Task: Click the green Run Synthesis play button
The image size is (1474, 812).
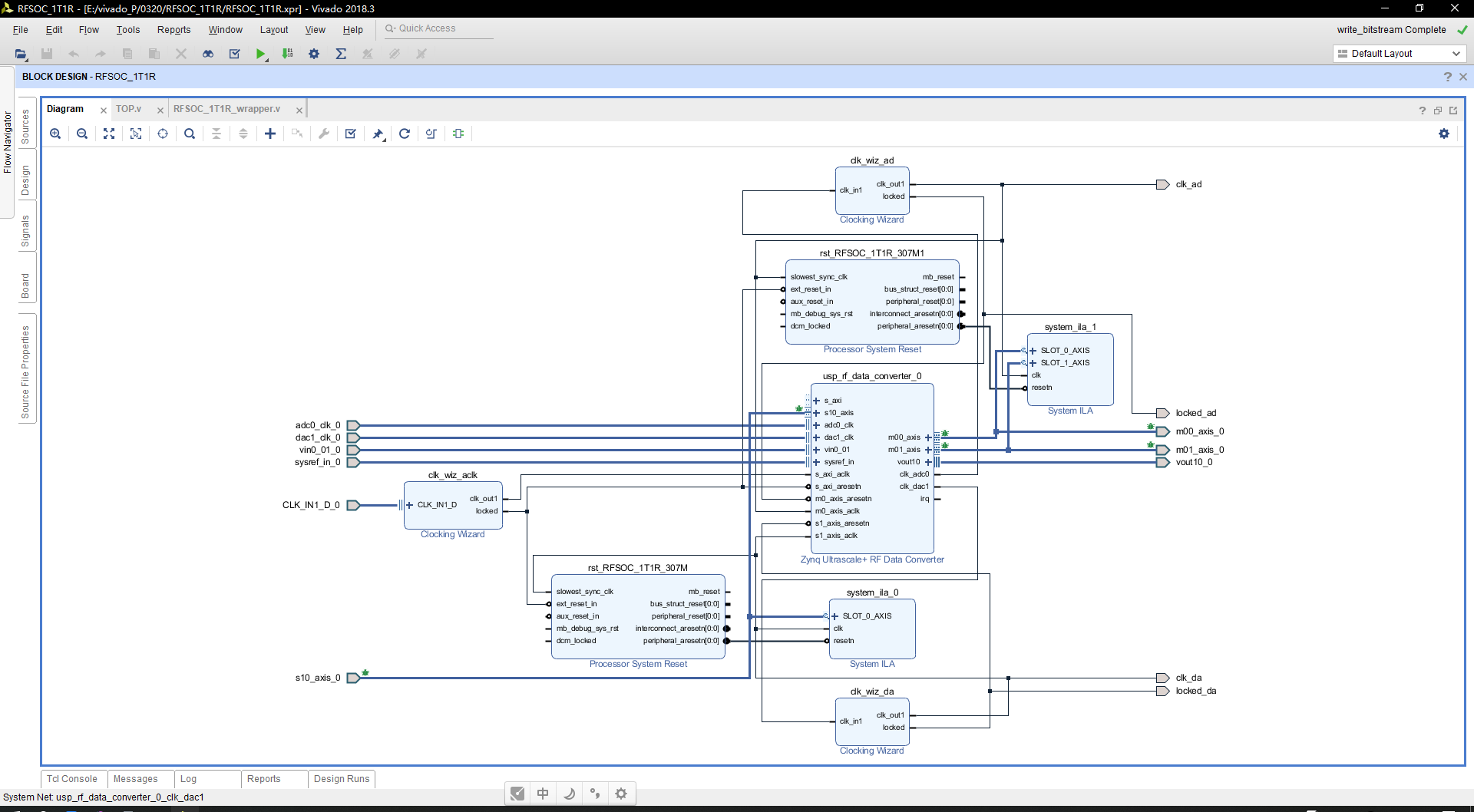Action: point(261,54)
